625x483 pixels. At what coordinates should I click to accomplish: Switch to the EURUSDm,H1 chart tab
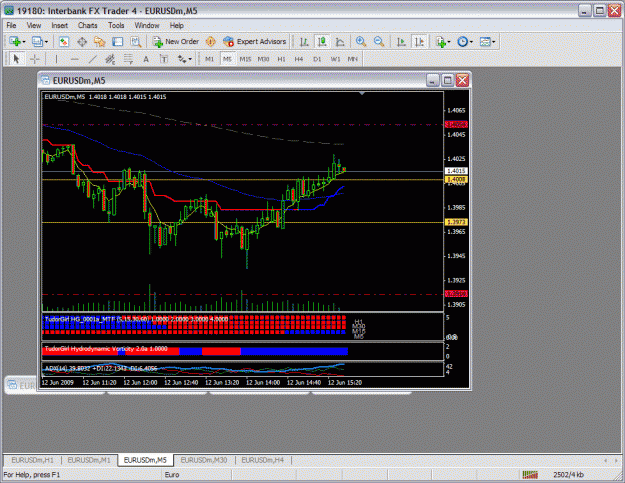(x=32, y=460)
